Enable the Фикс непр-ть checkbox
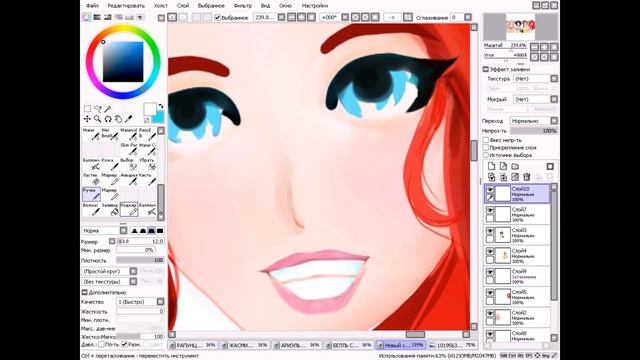 486,140
